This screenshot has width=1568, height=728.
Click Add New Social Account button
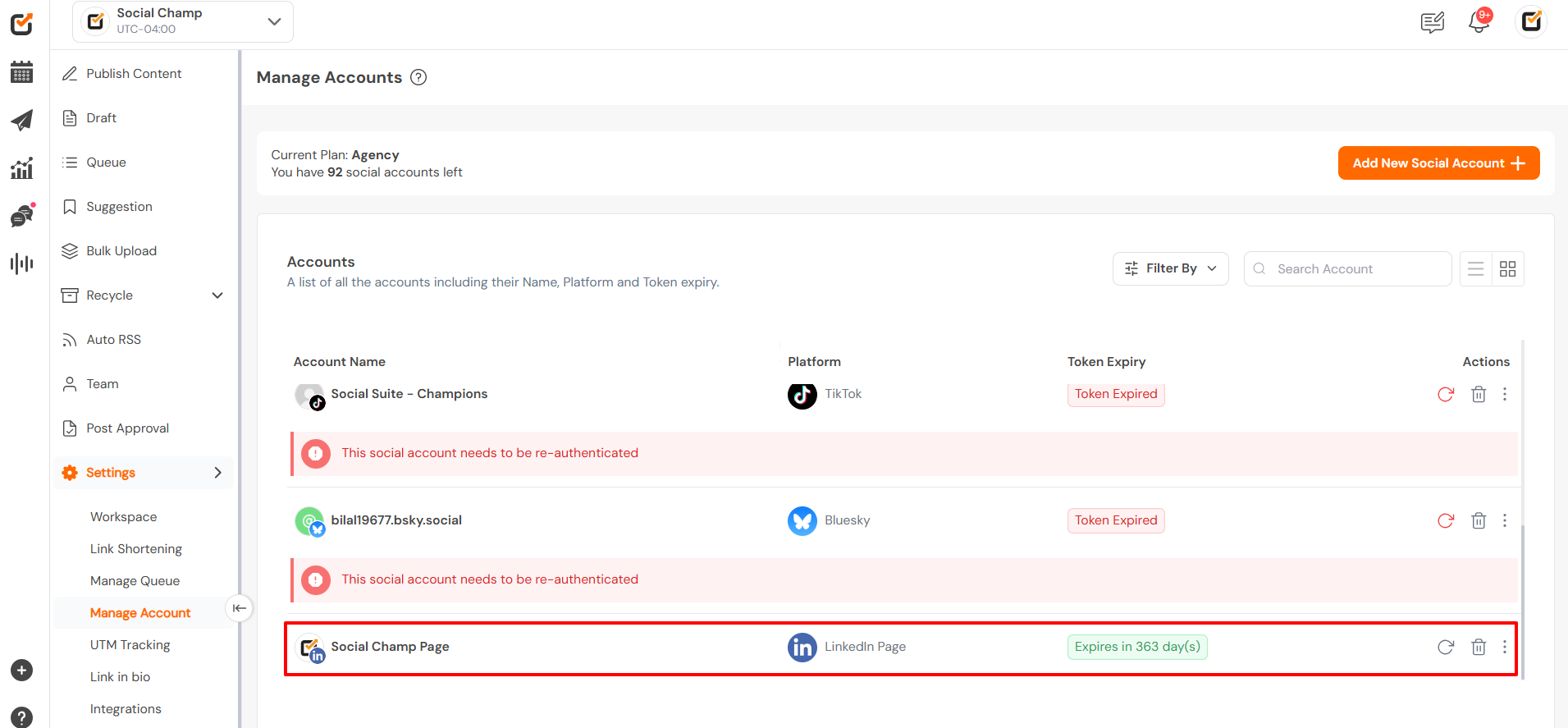(1438, 163)
